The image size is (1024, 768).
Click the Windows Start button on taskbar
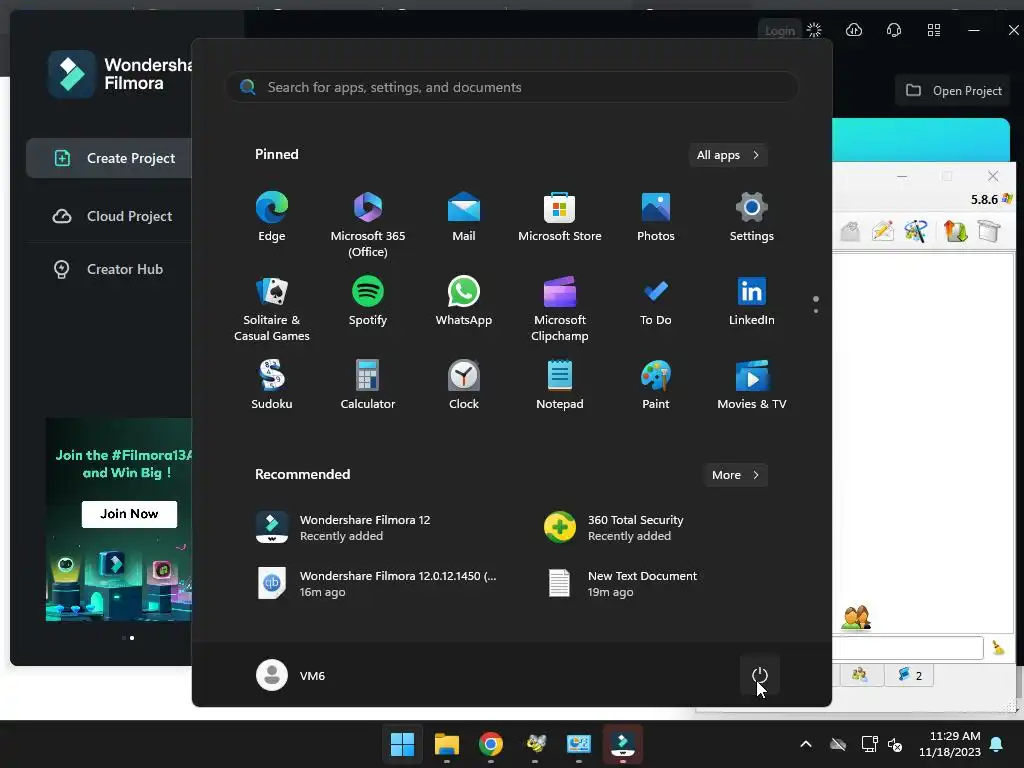click(x=402, y=744)
